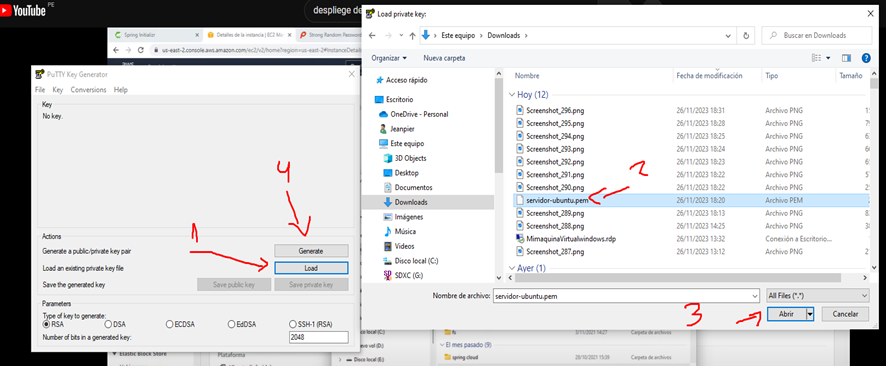This screenshot has width=886, height=366.
Task: Open the All Files (*.*) filter dropdown
Action: 818,295
